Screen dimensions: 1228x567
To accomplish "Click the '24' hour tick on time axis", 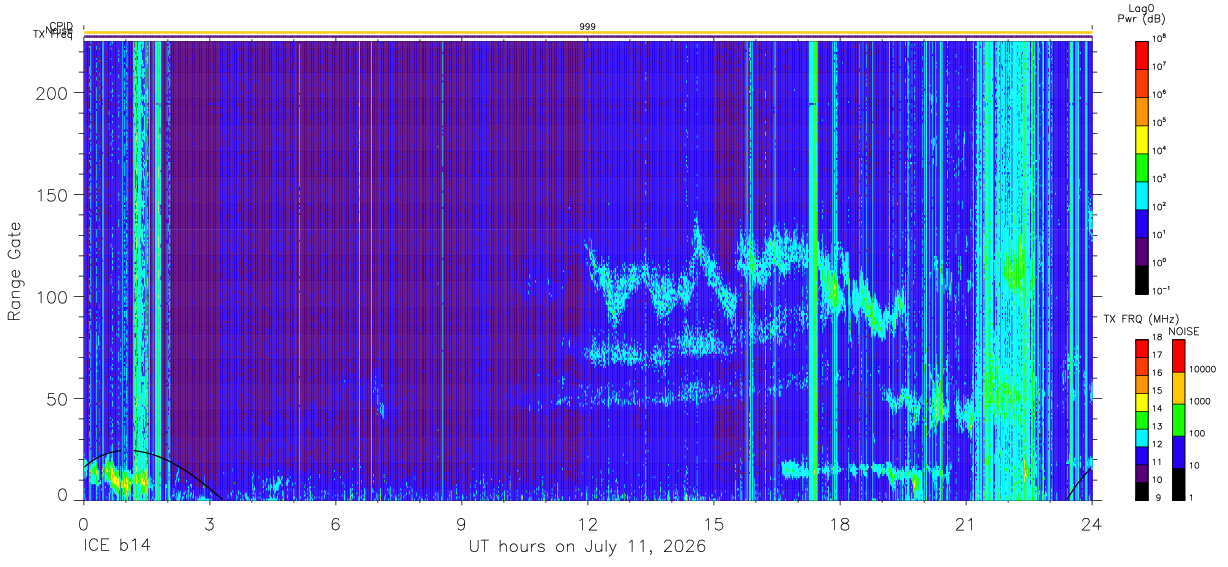I will pyautogui.click(x=1092, y=523).
